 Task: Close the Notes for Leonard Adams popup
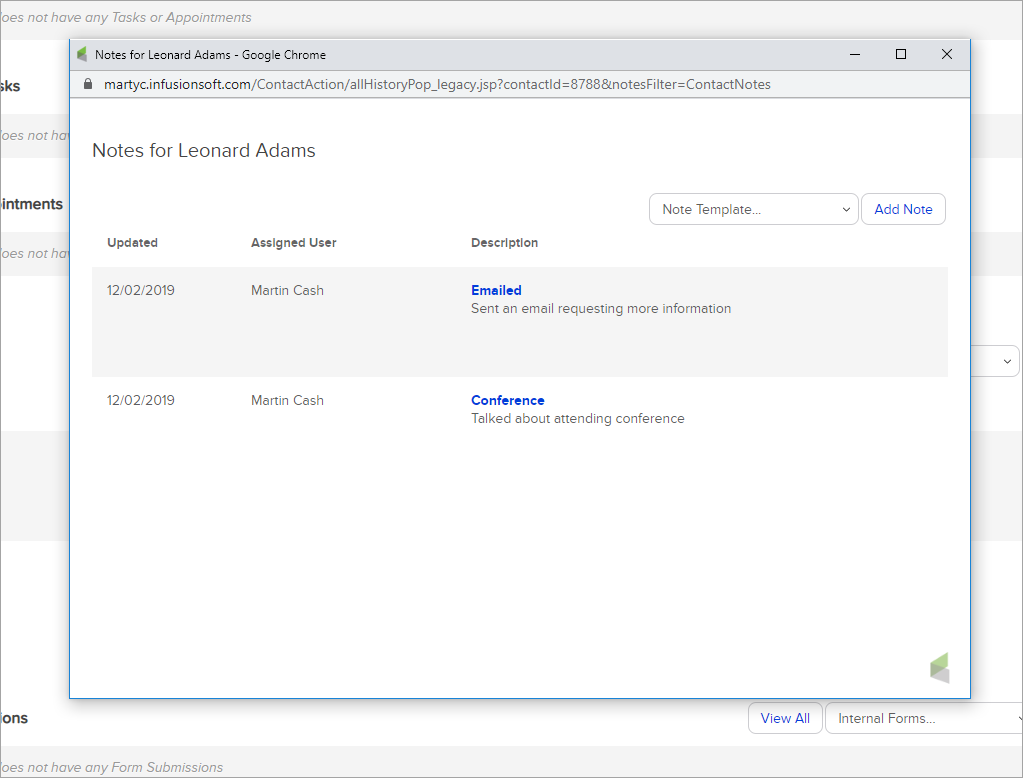pyautogui.click(x=947, y=55)
